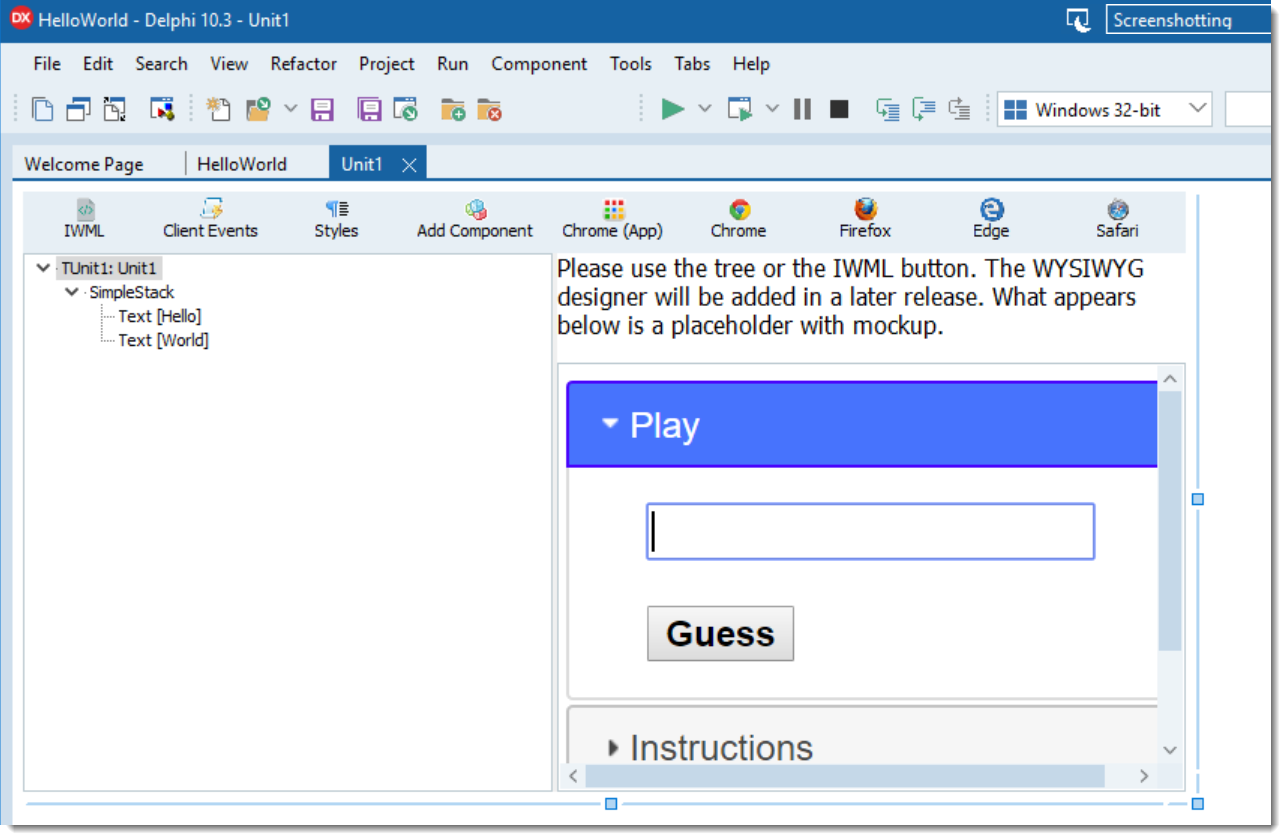Click the IWML icon button
The width and height of the screenshot is (1286, 840).
tap(84, 219)
